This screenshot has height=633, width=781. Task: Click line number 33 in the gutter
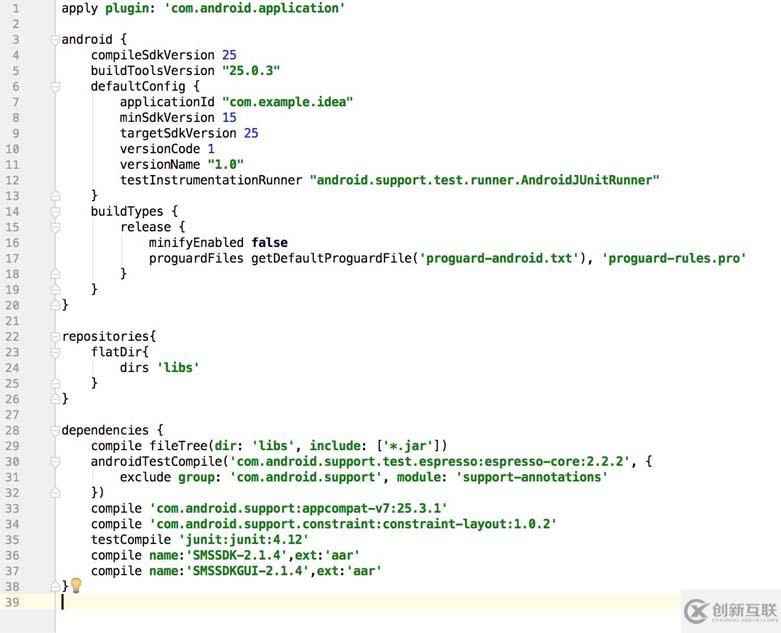click(x=12, y=508)
